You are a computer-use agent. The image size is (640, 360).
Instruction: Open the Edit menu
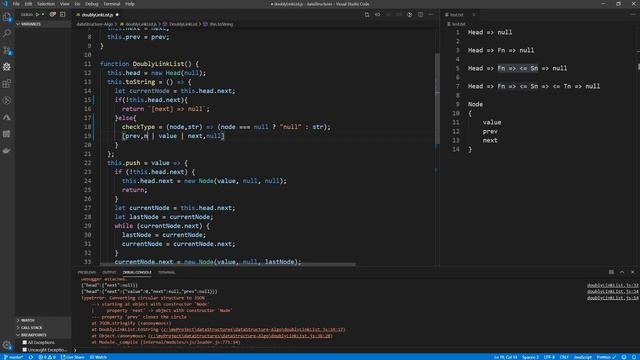coord(28,4)
